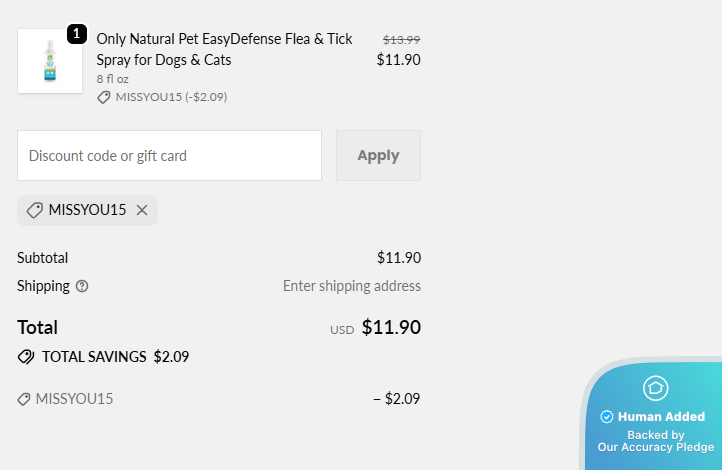722x470 pixels.
Task: Click the Total Savings tag icon
Action: click(x=26, y=357)
